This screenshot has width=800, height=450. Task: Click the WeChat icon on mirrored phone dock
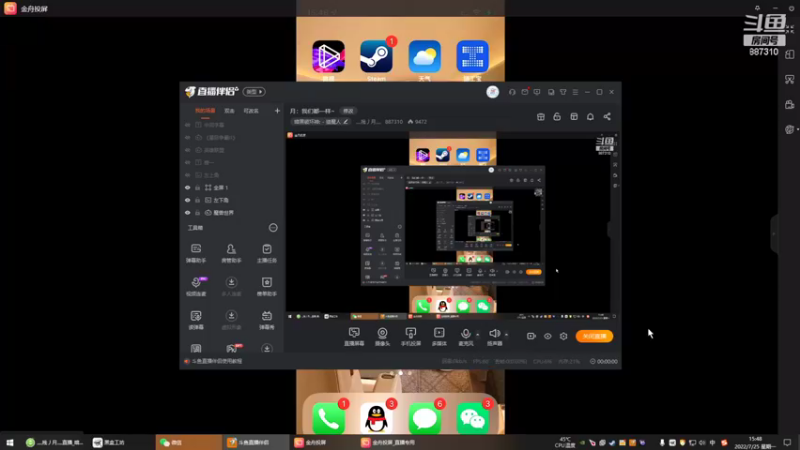tap(472, 418)
